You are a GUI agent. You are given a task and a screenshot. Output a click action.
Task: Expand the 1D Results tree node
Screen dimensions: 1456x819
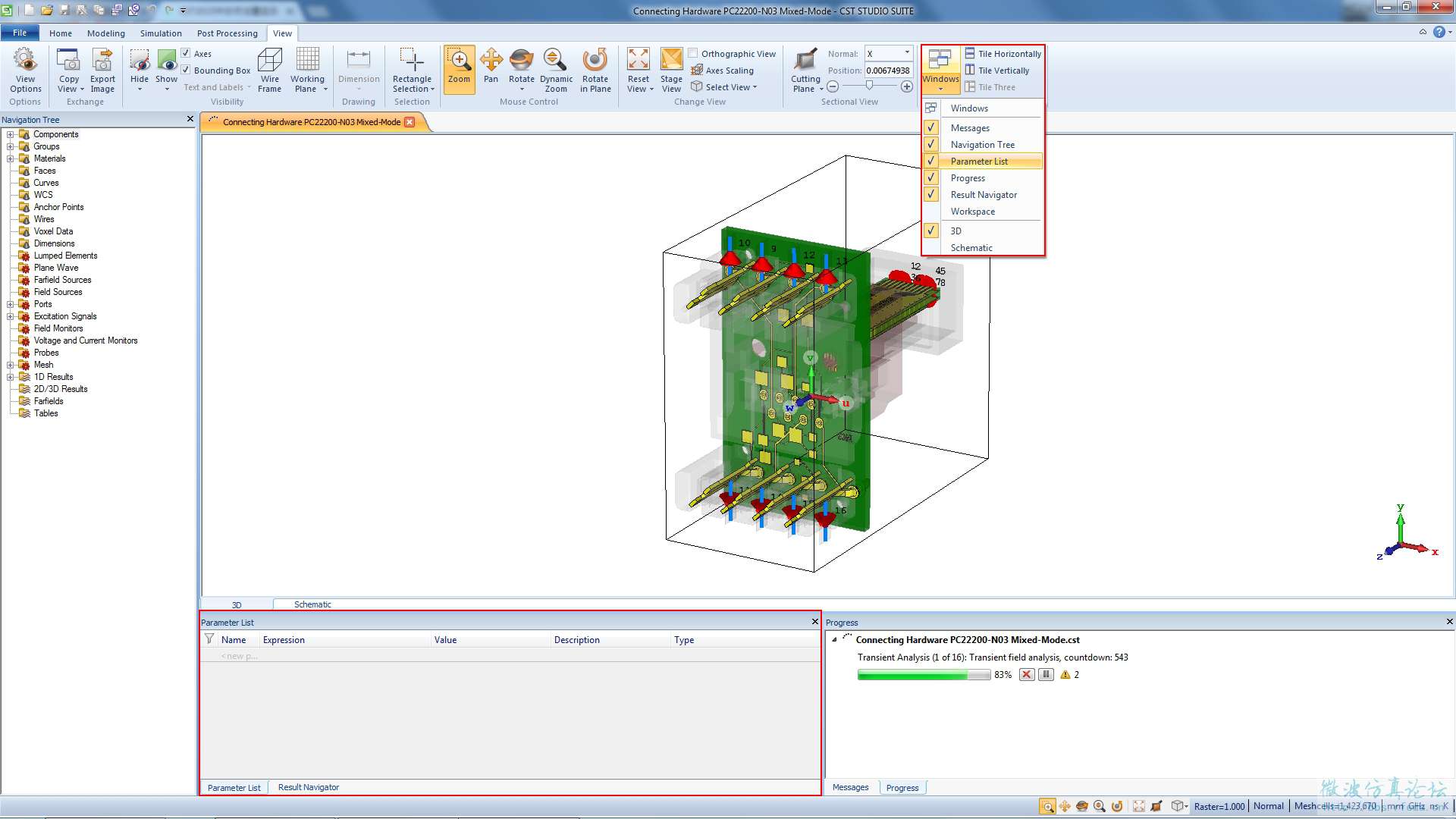(x=11, y=377)
